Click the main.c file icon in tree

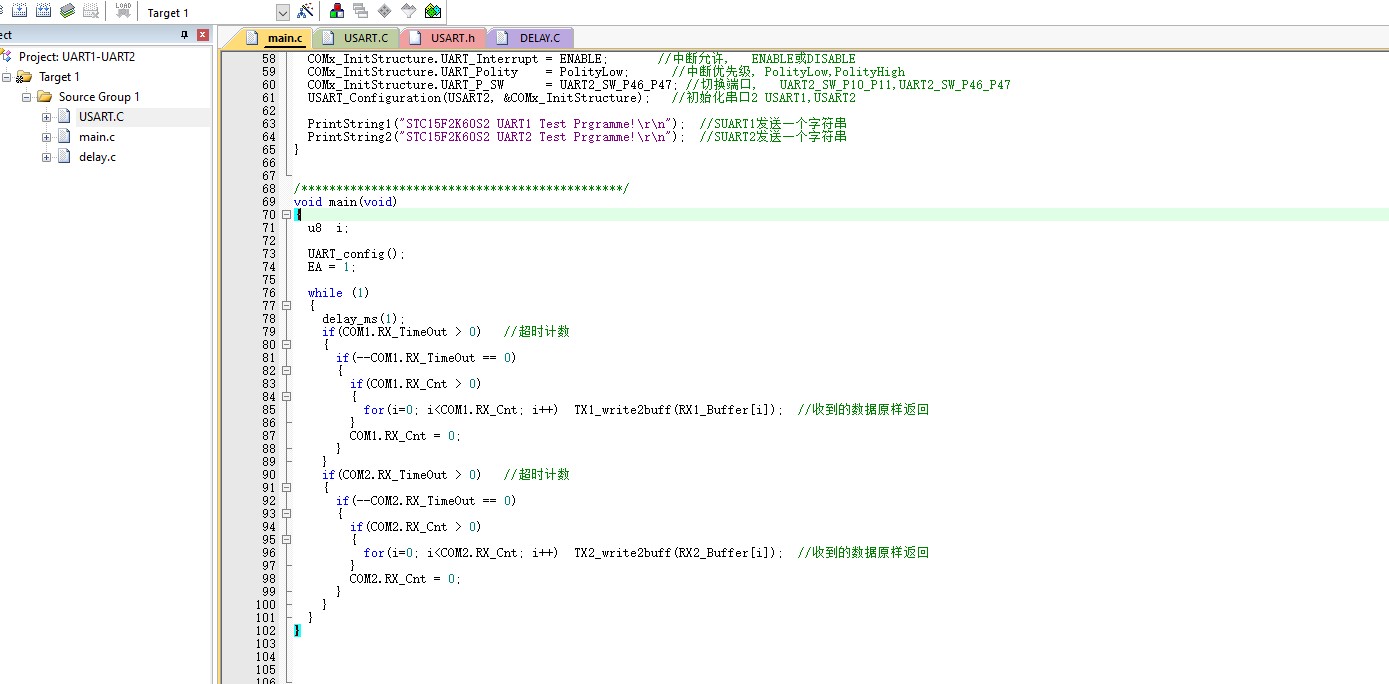64,137
